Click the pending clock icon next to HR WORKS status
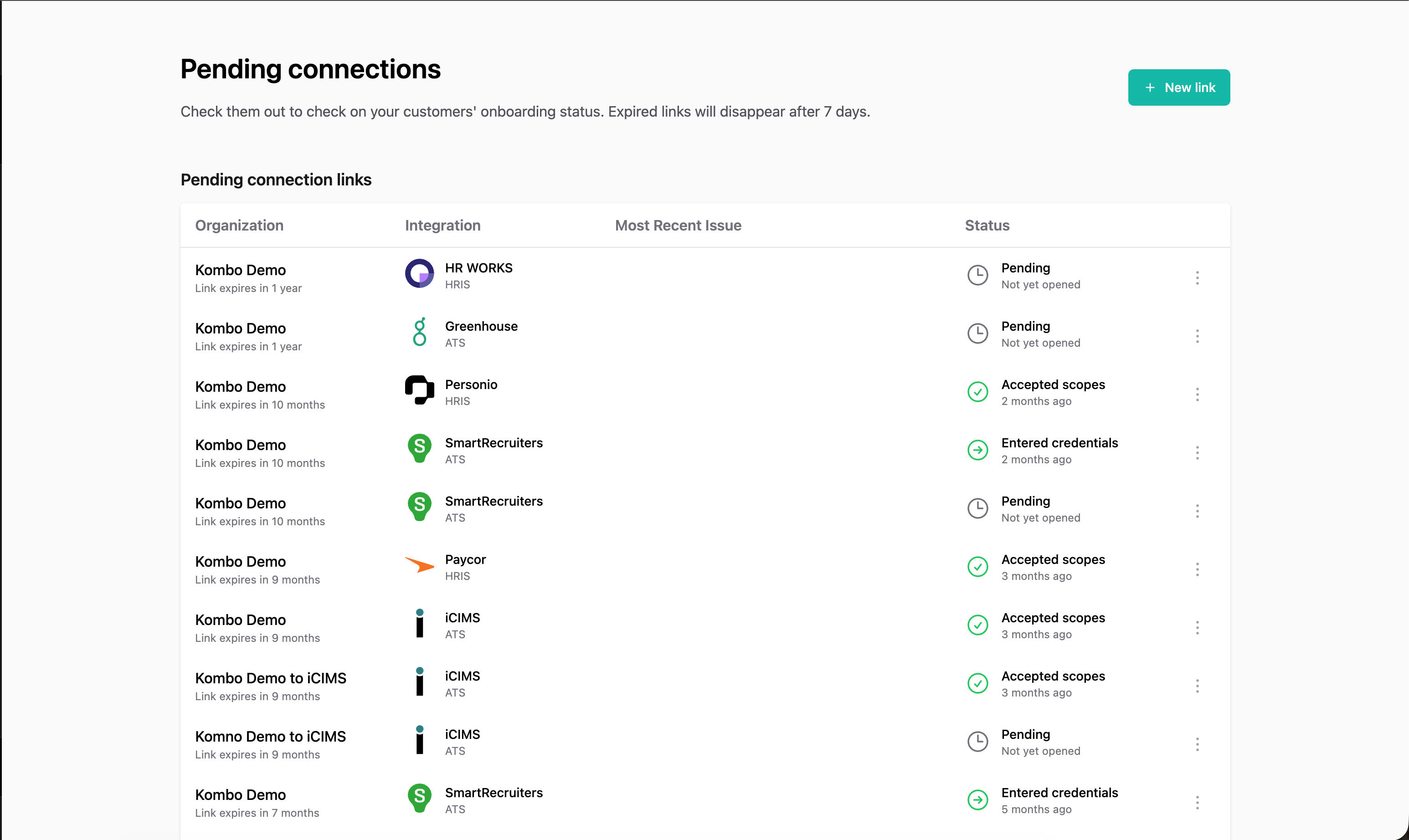The height and width of the screenshot is (840, 1409). (x=977, y=275)
